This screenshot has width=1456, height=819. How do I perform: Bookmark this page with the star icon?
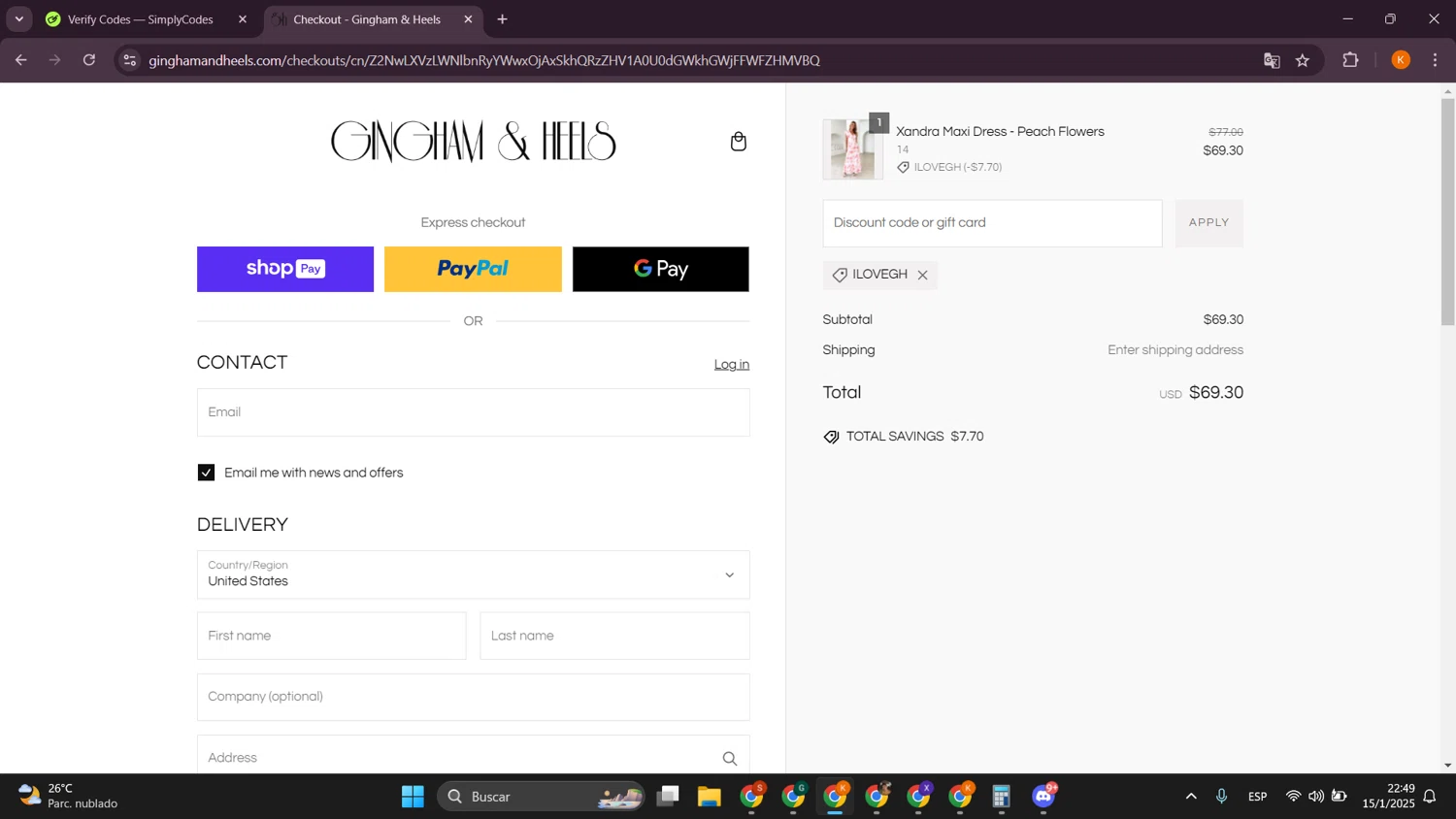(1303, 60)
